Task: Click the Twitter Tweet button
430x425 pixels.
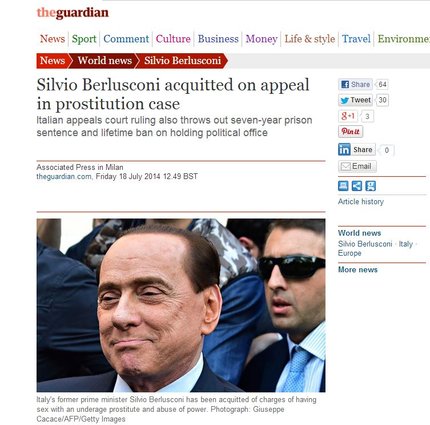Action: point(355,100)
